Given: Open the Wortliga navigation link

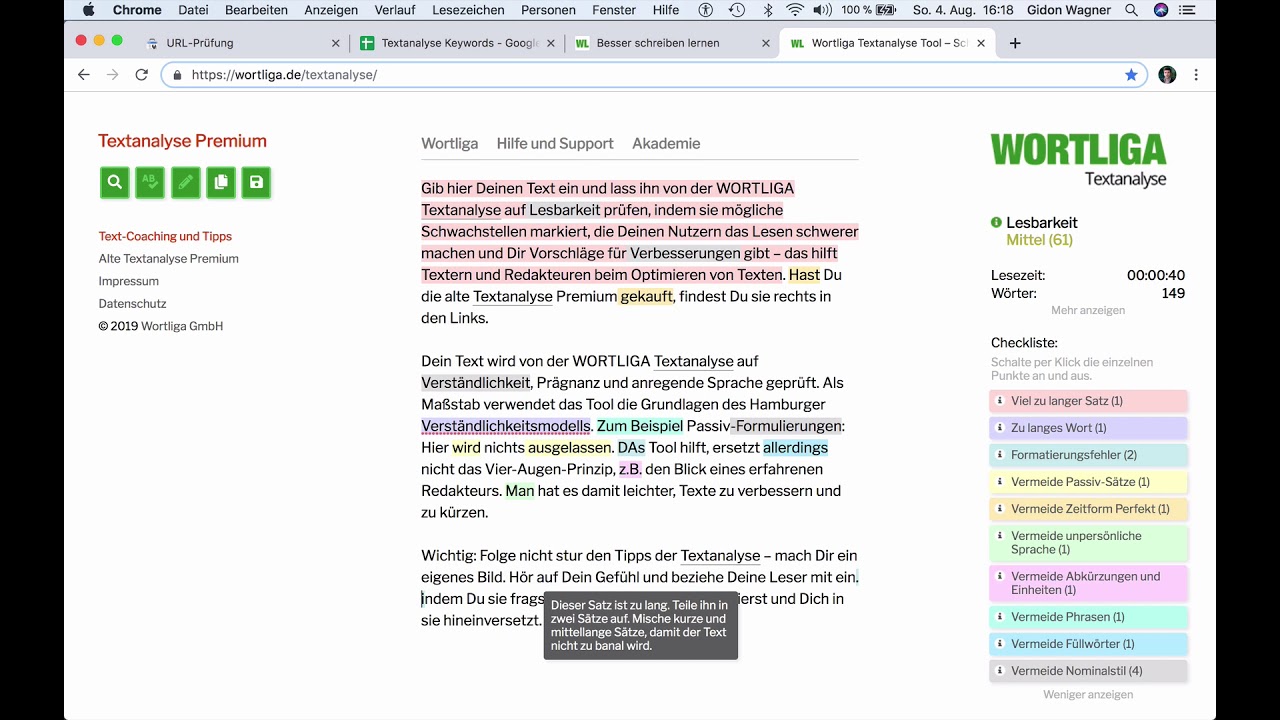Looking at the screenshot, I should coord(449,143).
